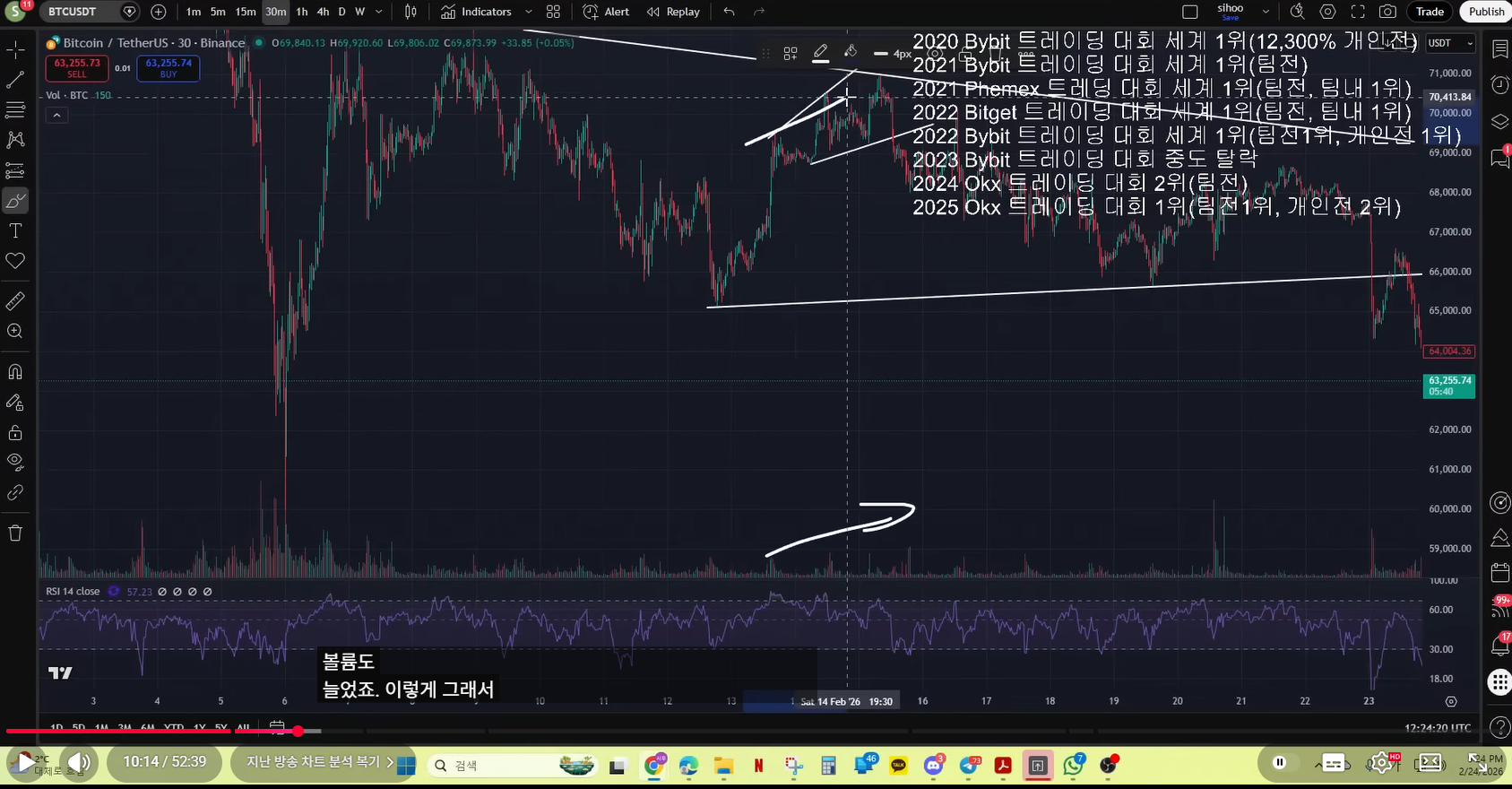Viewport: 1512px width, 789px height.
Task: Open the line color pencil tool
Action: 820,54
